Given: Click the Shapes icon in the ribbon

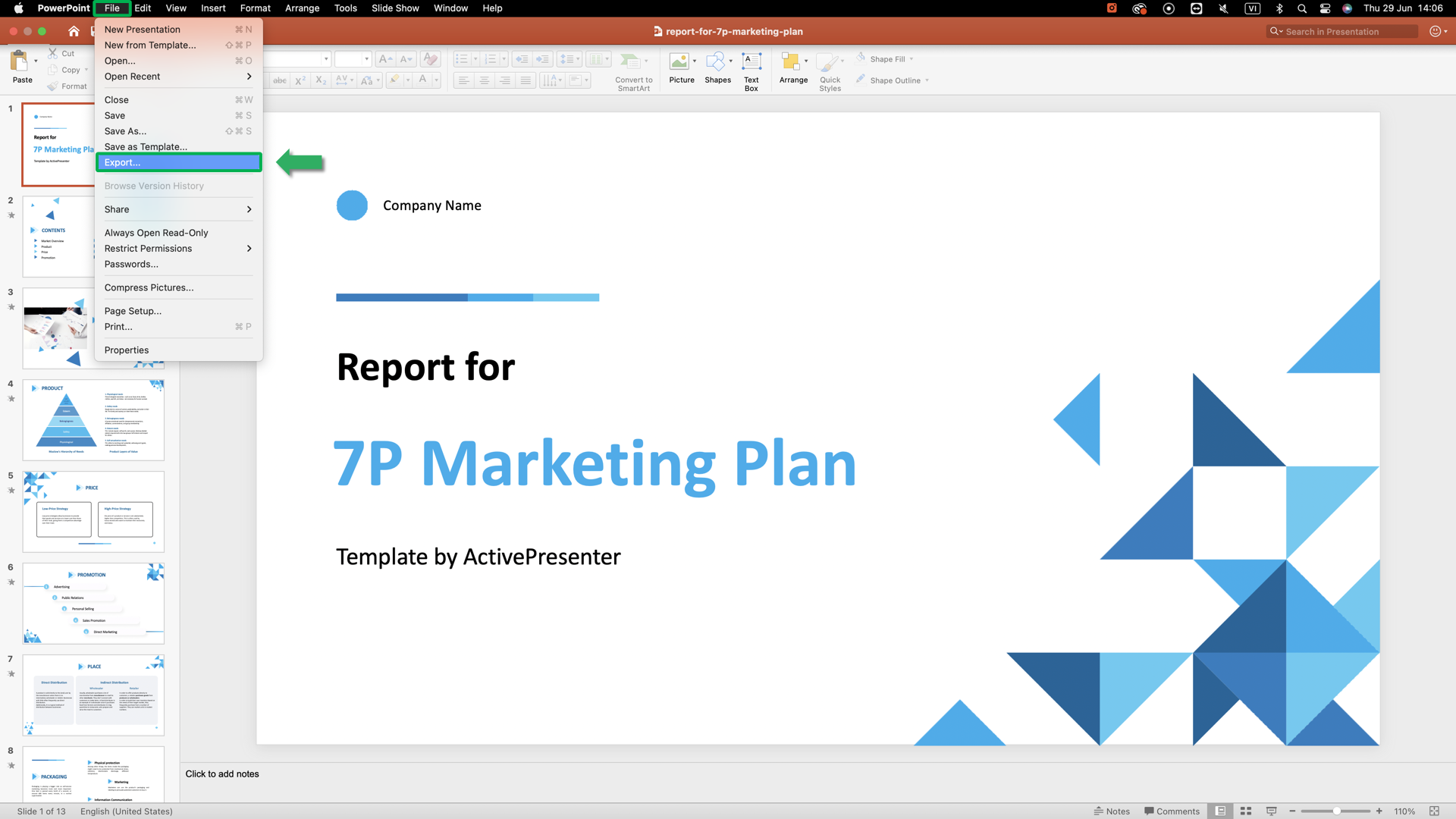Looking at the screenshot, I should tap(715, 62).
